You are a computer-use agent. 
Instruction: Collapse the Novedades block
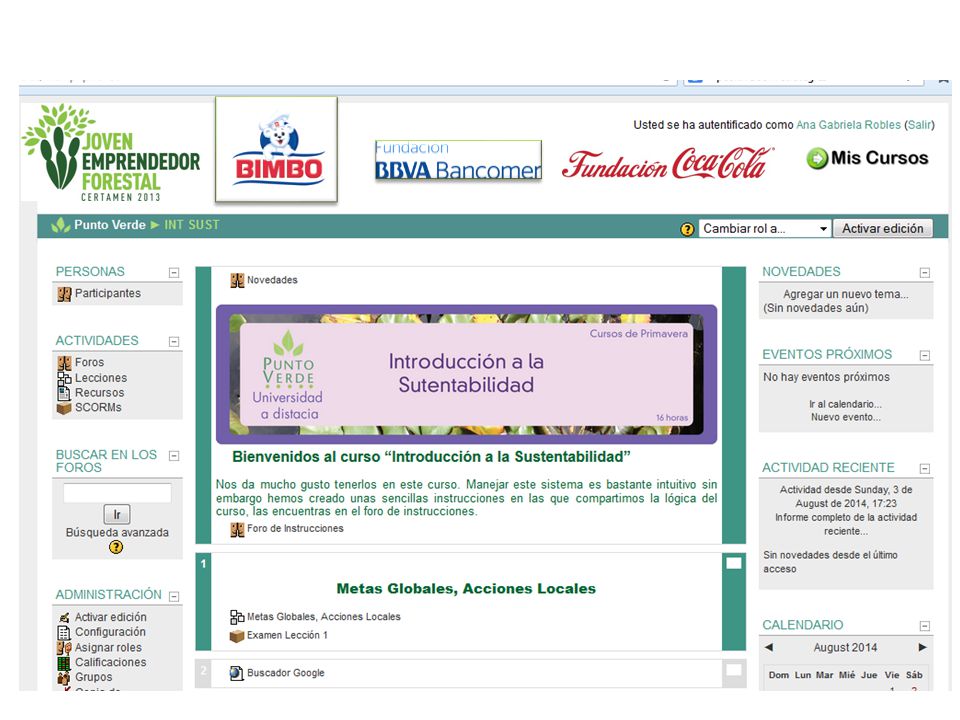924,272
